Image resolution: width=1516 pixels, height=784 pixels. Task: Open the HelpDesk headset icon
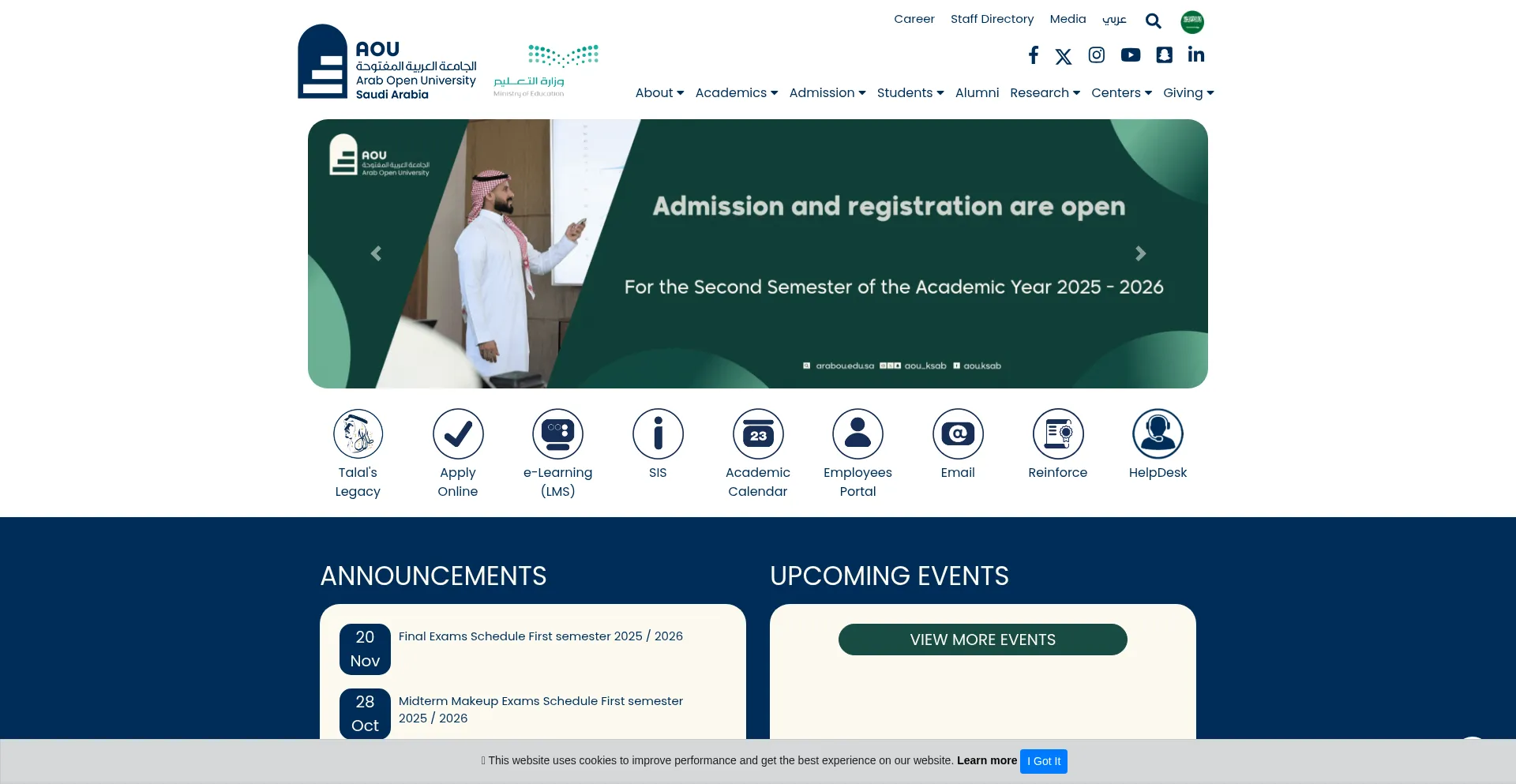(x=1158, y=434)
